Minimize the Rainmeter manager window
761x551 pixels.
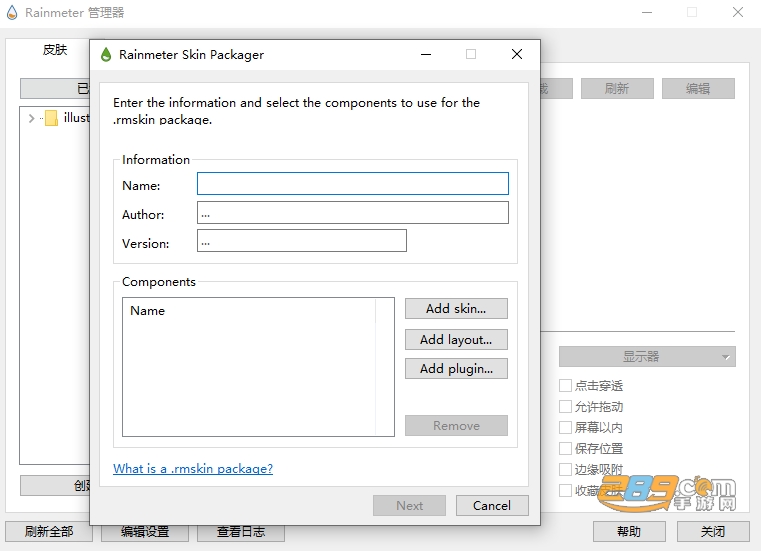click(x=647, y=12)
